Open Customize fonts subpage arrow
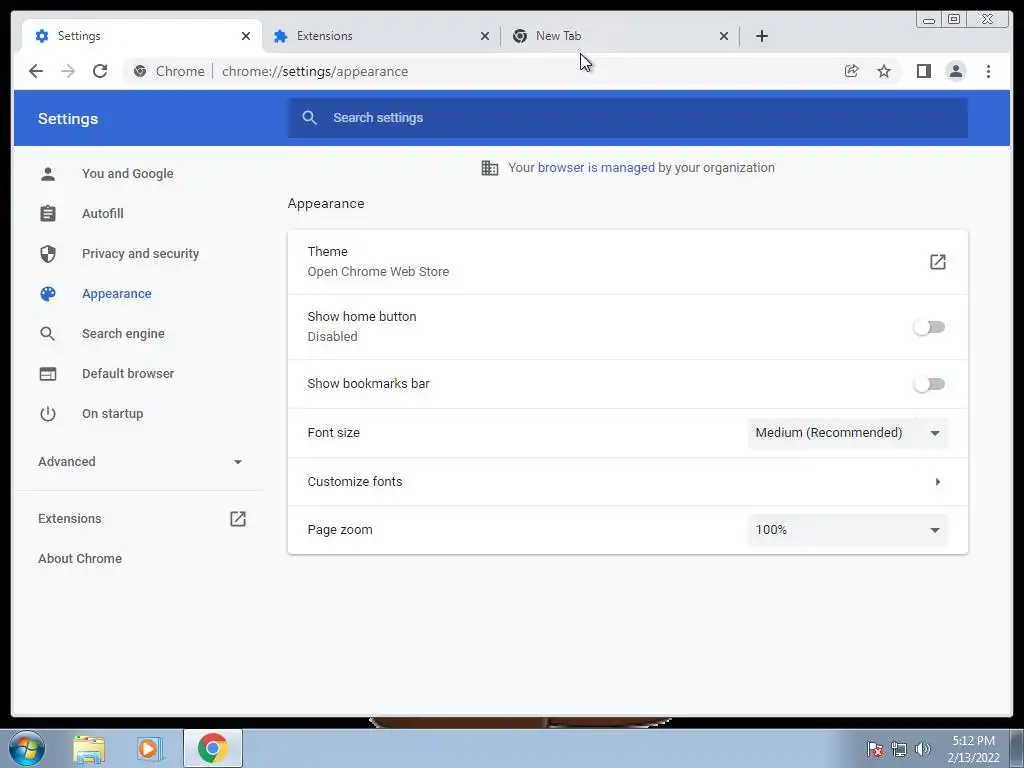The width and height of the screenshot is (1024, 768). pyautogui.click(x=938, y=482)
